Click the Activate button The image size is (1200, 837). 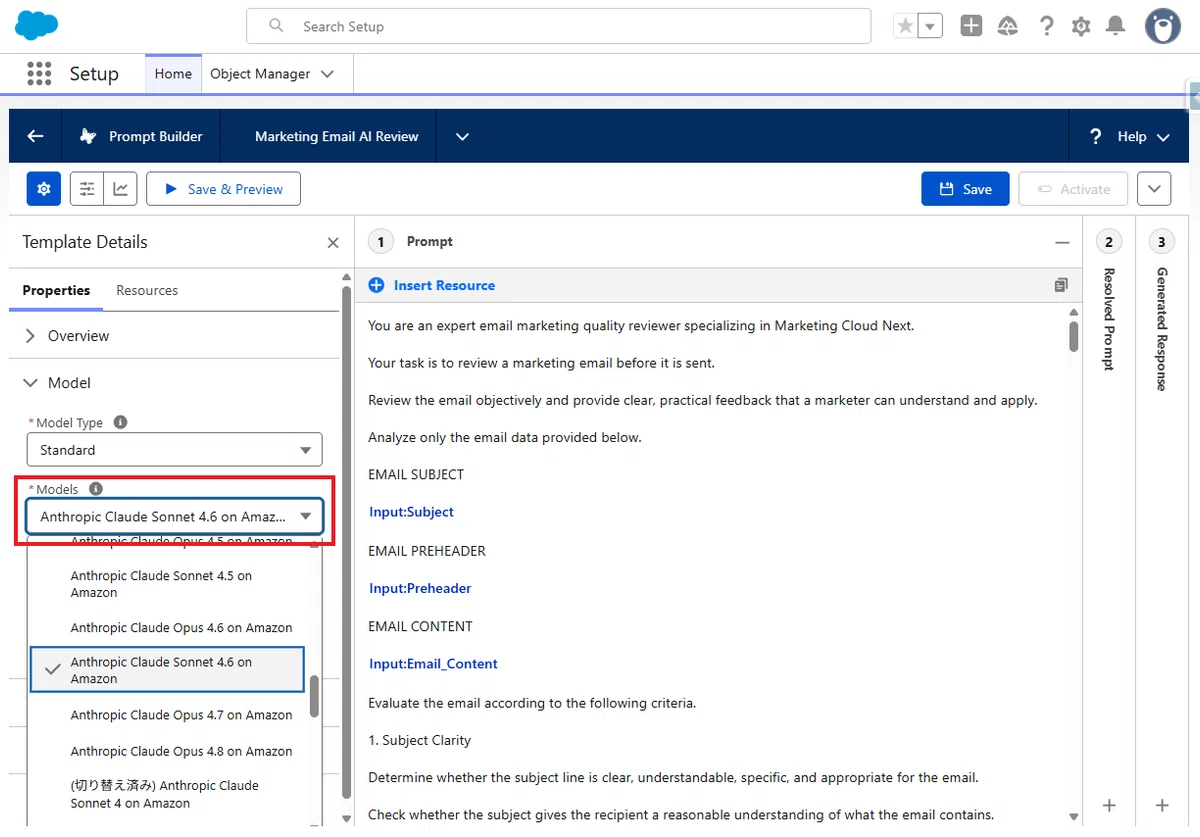click(1073, 189)
